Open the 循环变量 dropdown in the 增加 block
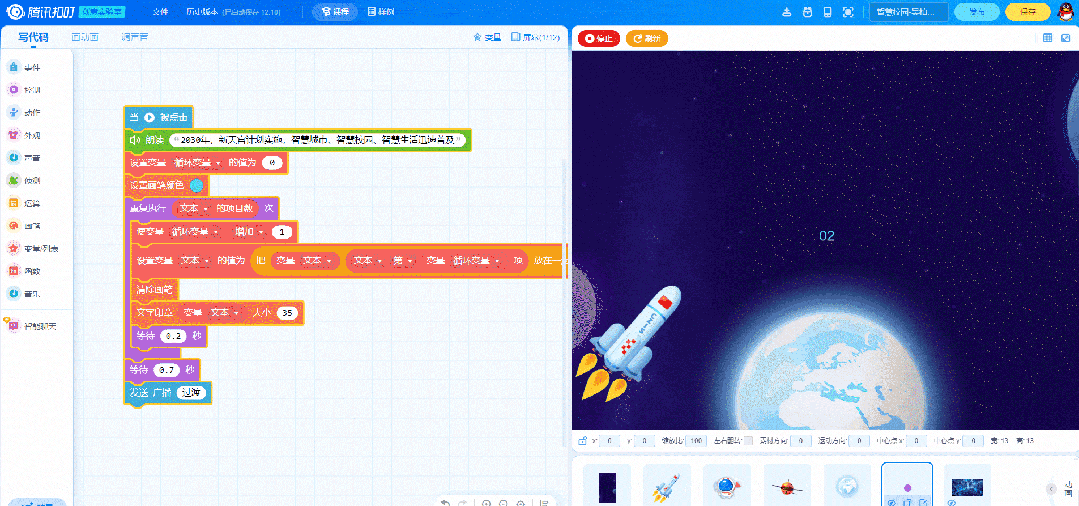Screen dimensions: 1079x506 [x=195, y=232]
